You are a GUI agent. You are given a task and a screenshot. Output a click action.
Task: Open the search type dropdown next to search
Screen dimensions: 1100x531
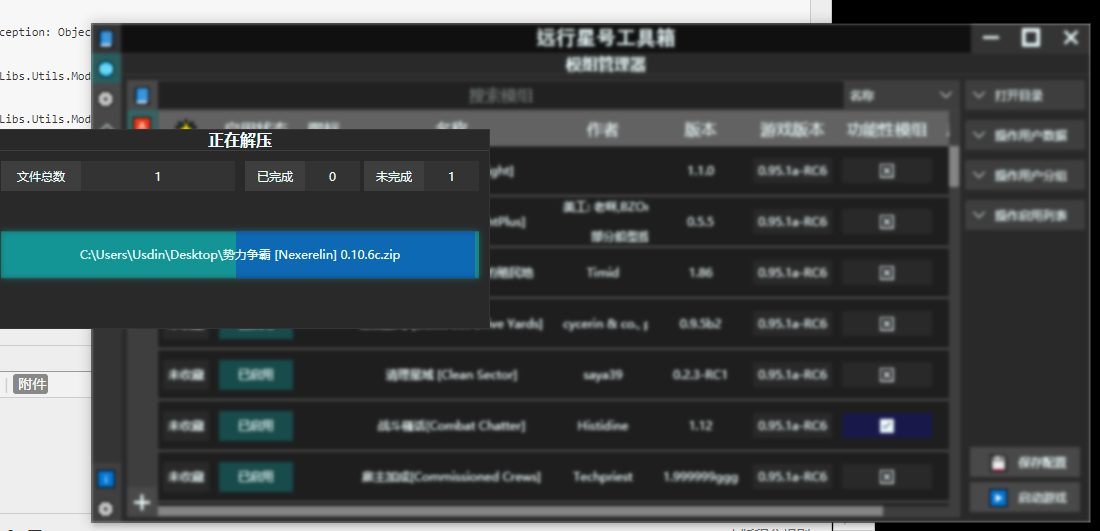point(900,95)
